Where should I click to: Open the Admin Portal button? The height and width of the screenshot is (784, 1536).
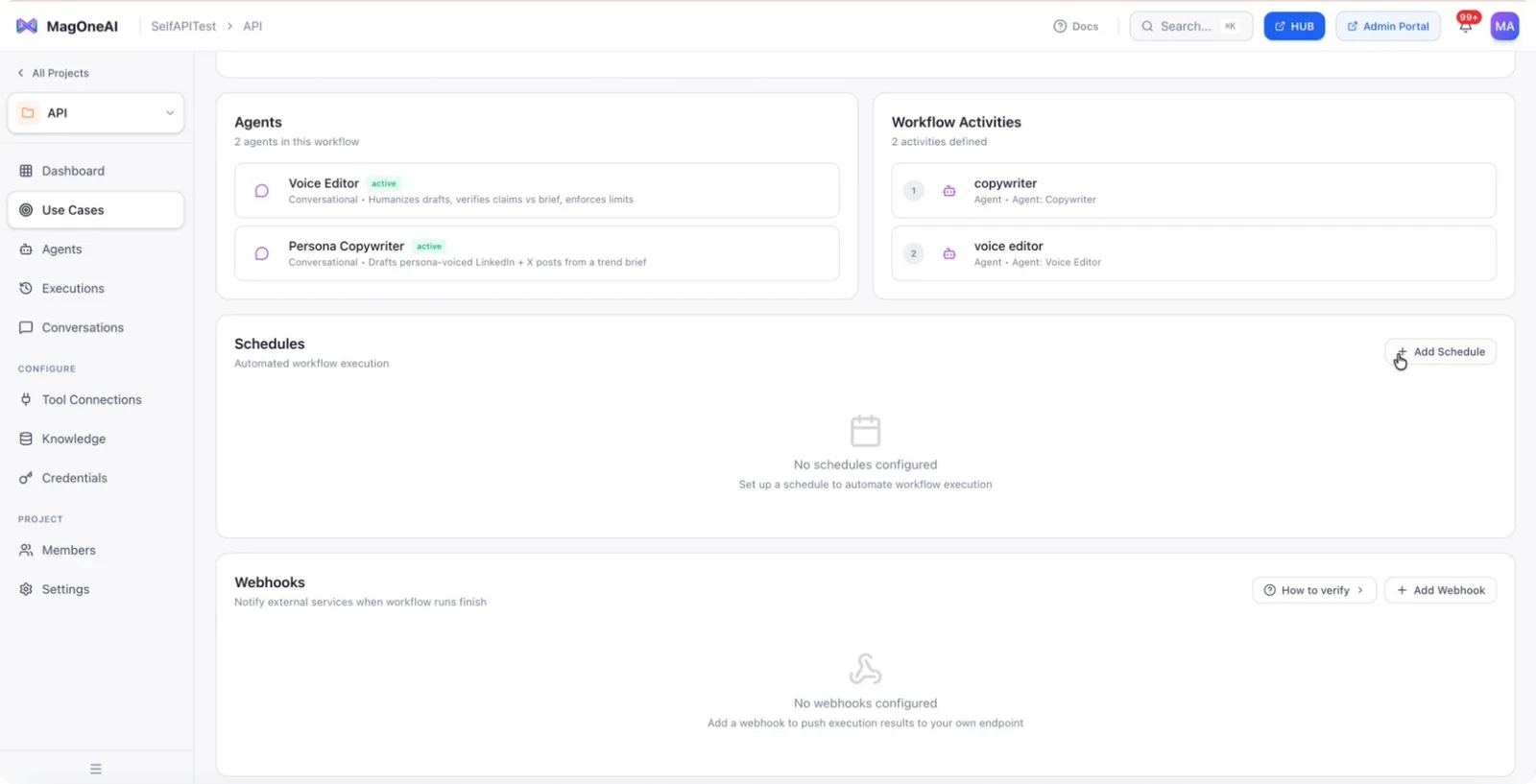(1388, 26)
